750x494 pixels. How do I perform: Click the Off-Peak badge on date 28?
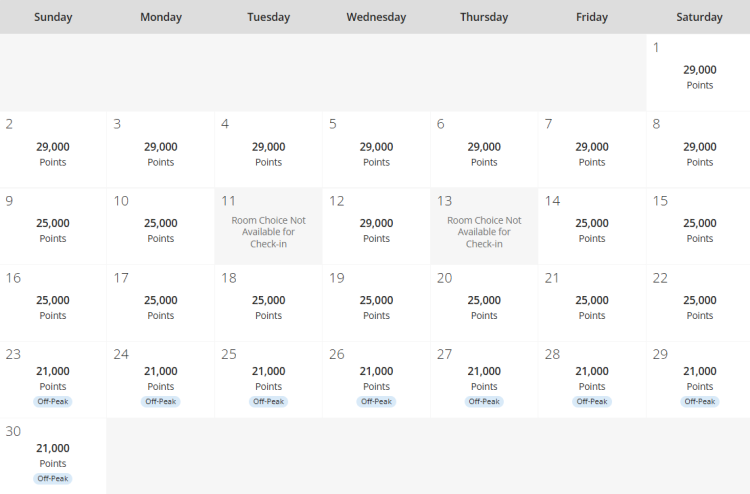pyautogui.click(x=592, y=402)
